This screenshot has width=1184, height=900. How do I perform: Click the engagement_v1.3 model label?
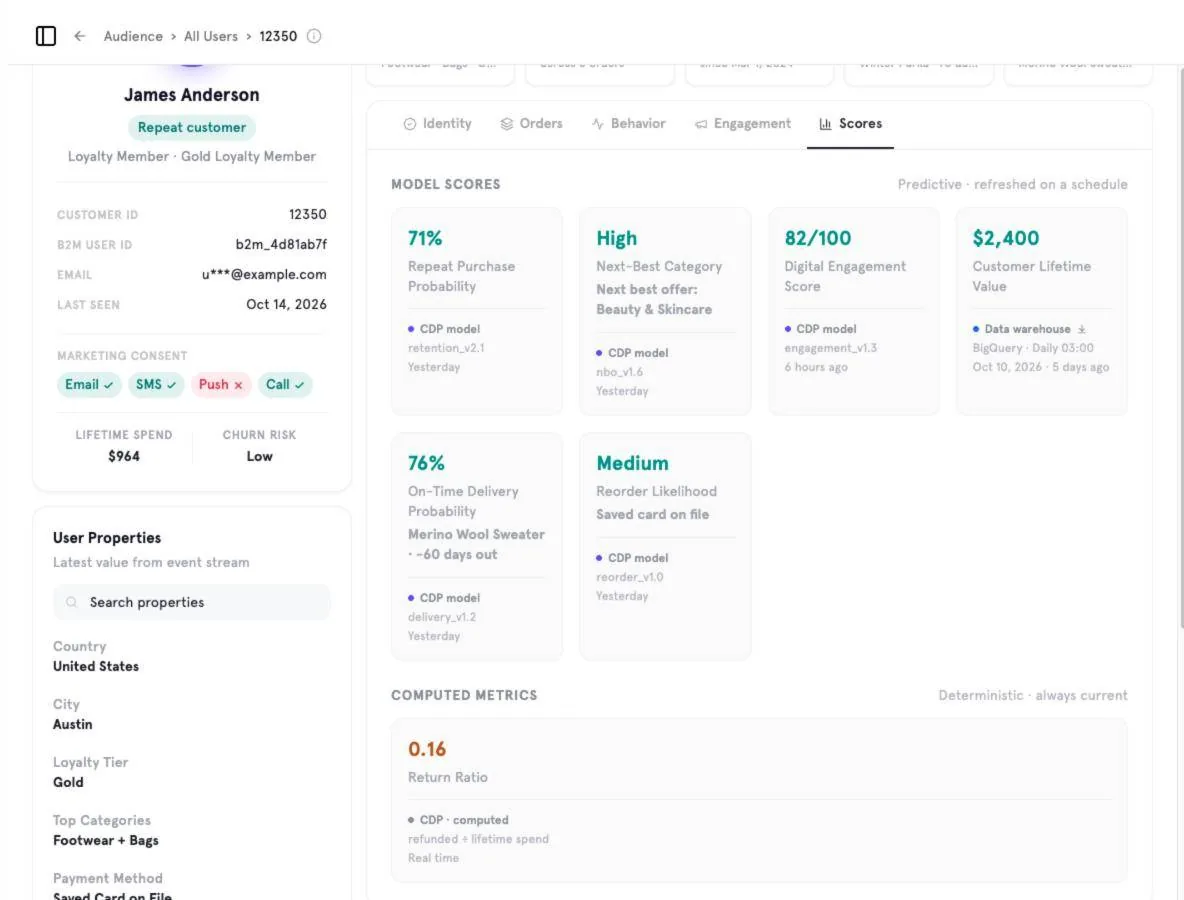pyautogui.click(x=831, y=348)
